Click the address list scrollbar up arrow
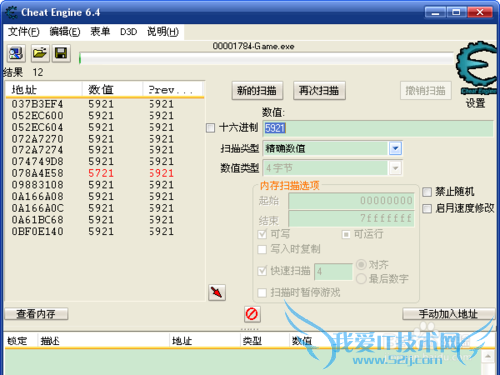The image size is (500, 375). coord(488,357)
